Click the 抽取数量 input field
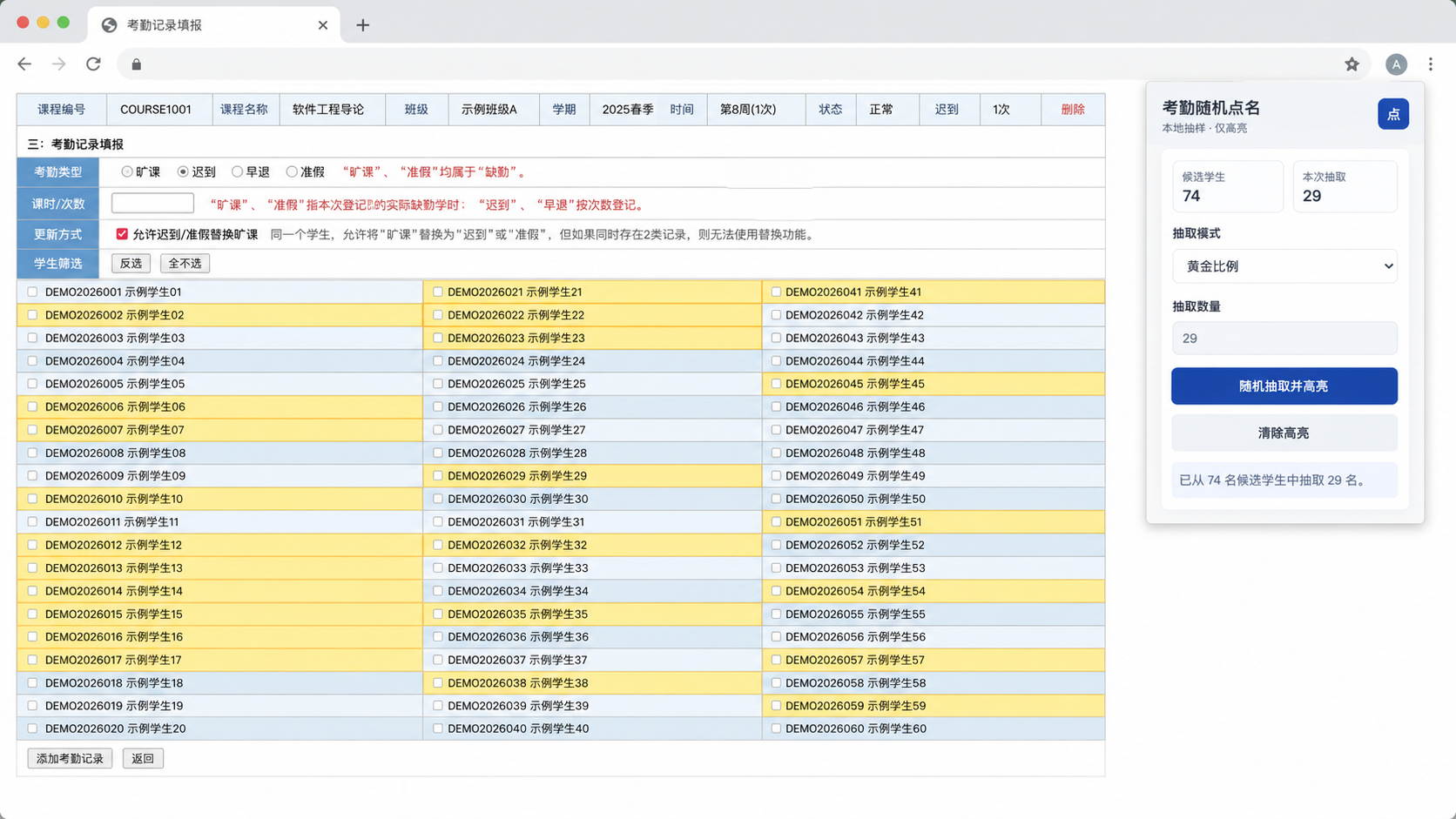Screen dimensions: 1456x819 (x=1284, y=339)
